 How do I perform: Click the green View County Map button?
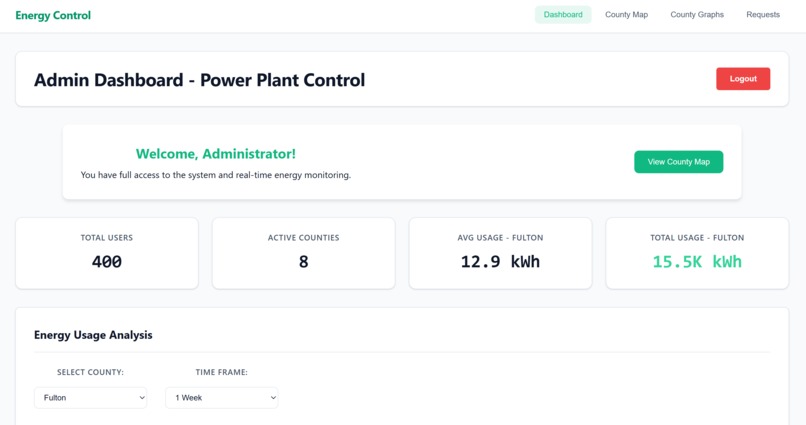point(679,162)
